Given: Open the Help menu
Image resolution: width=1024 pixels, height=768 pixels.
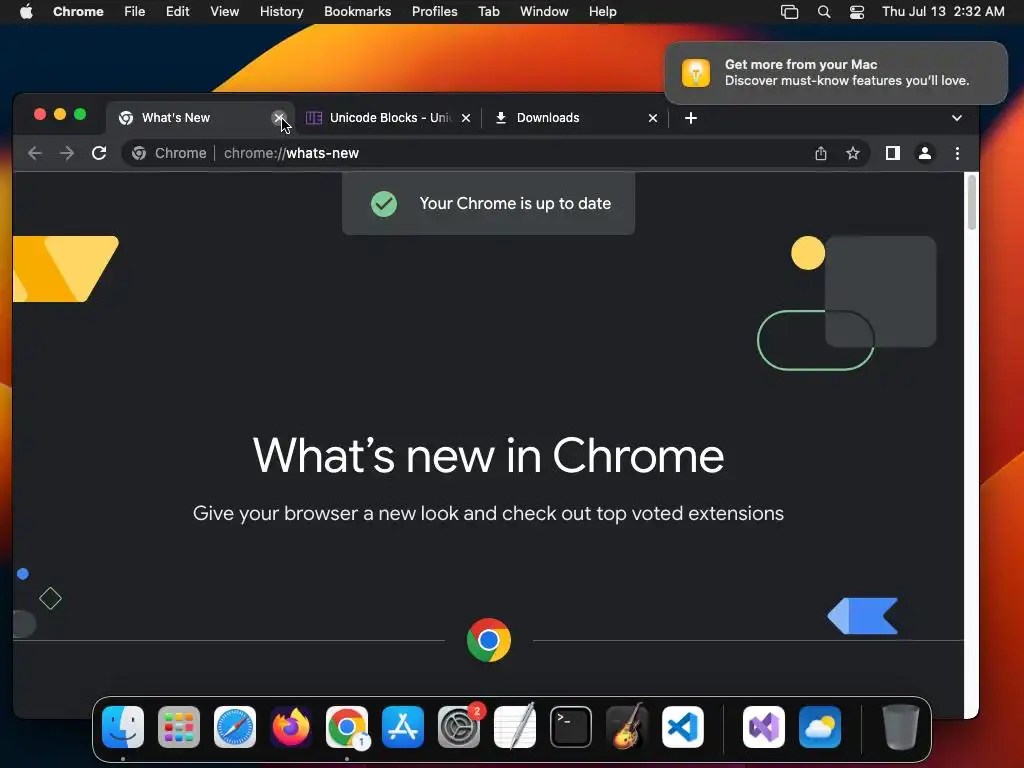Looking at the screenshot, I should 602,11.
